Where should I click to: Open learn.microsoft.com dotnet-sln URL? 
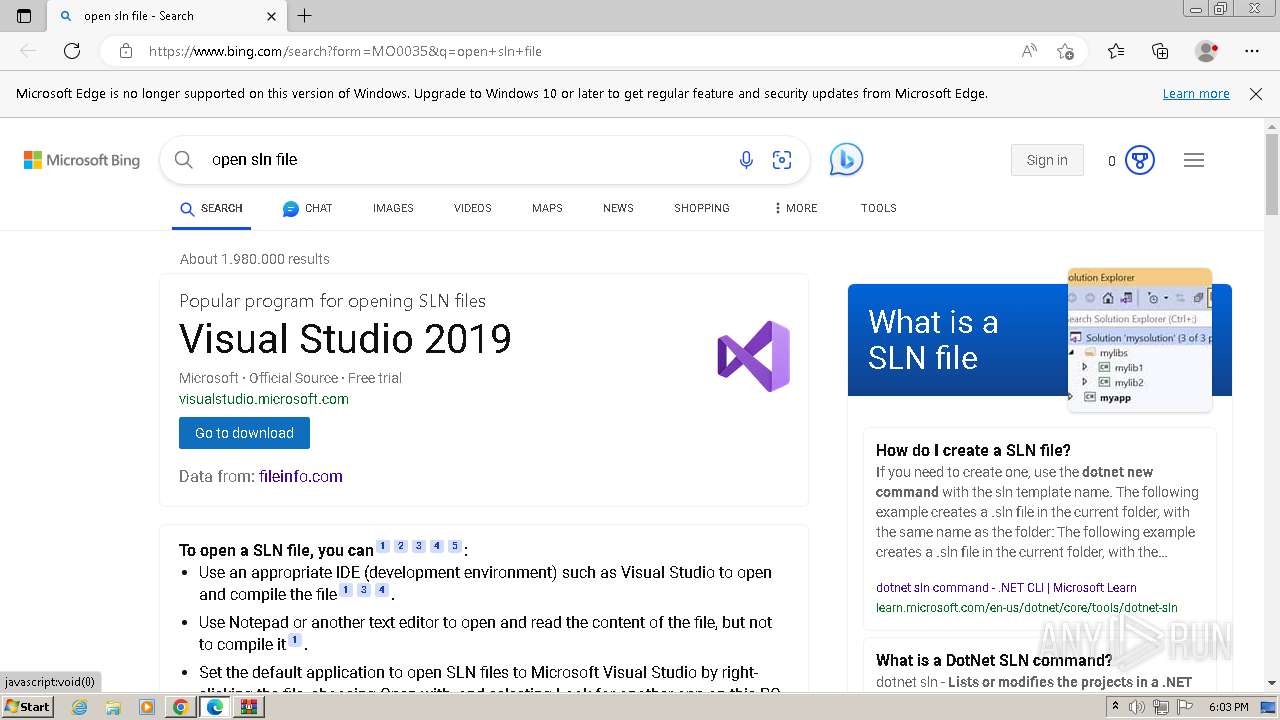[1026, 607]
